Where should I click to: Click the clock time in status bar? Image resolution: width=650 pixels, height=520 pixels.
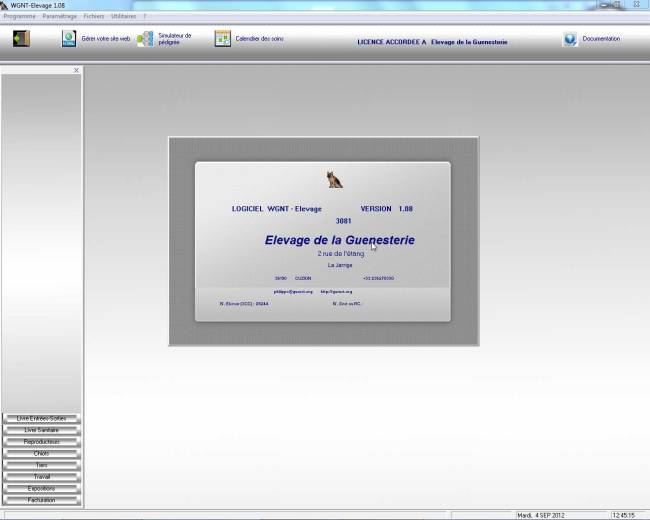tap(623, 515)
